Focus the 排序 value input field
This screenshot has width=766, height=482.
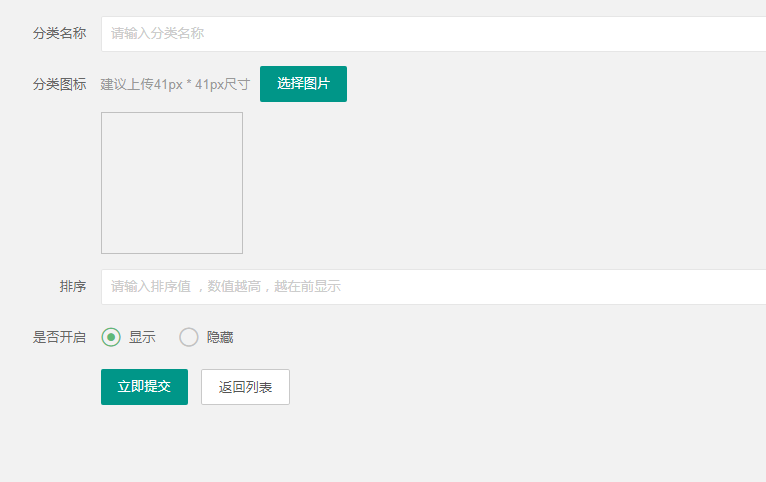point(433,287)
